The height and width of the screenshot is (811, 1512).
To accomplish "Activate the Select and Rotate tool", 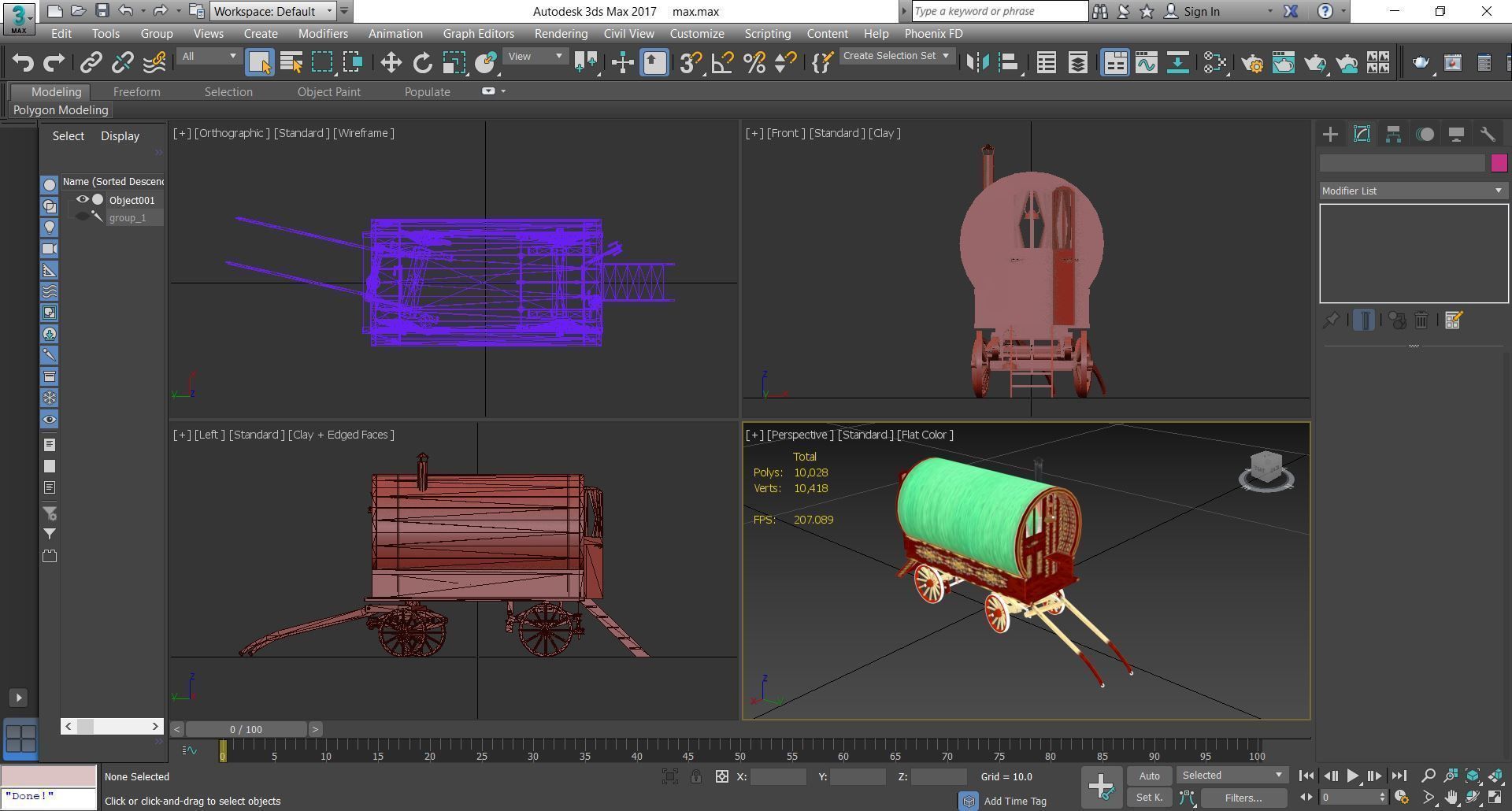I will tap(421, 62).
